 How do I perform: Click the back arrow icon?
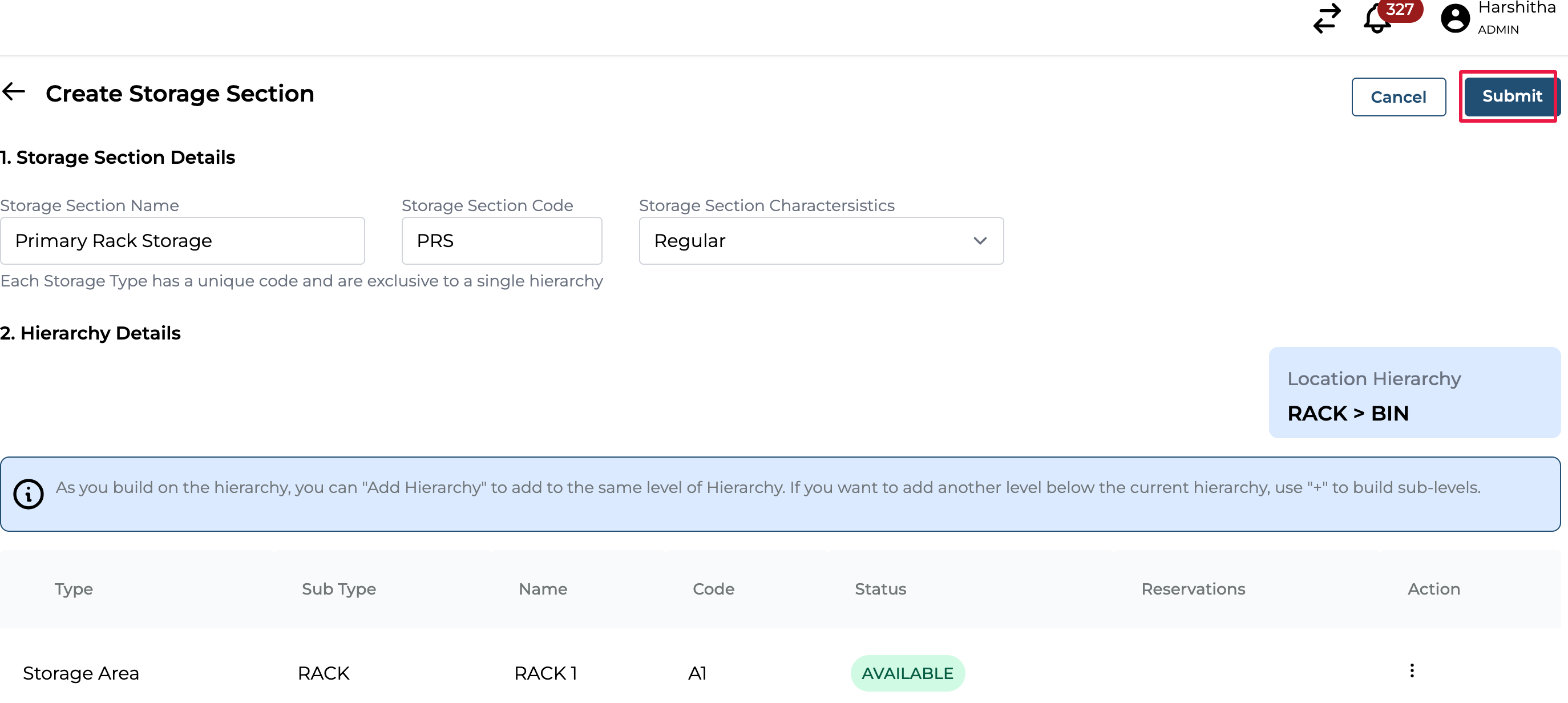tap(13, 92)
